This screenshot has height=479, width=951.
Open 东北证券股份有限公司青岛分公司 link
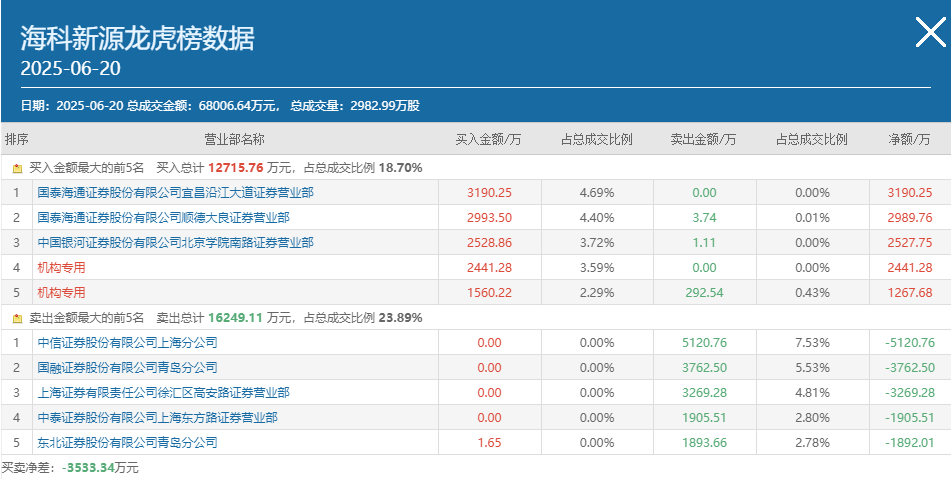pos(127,442)
